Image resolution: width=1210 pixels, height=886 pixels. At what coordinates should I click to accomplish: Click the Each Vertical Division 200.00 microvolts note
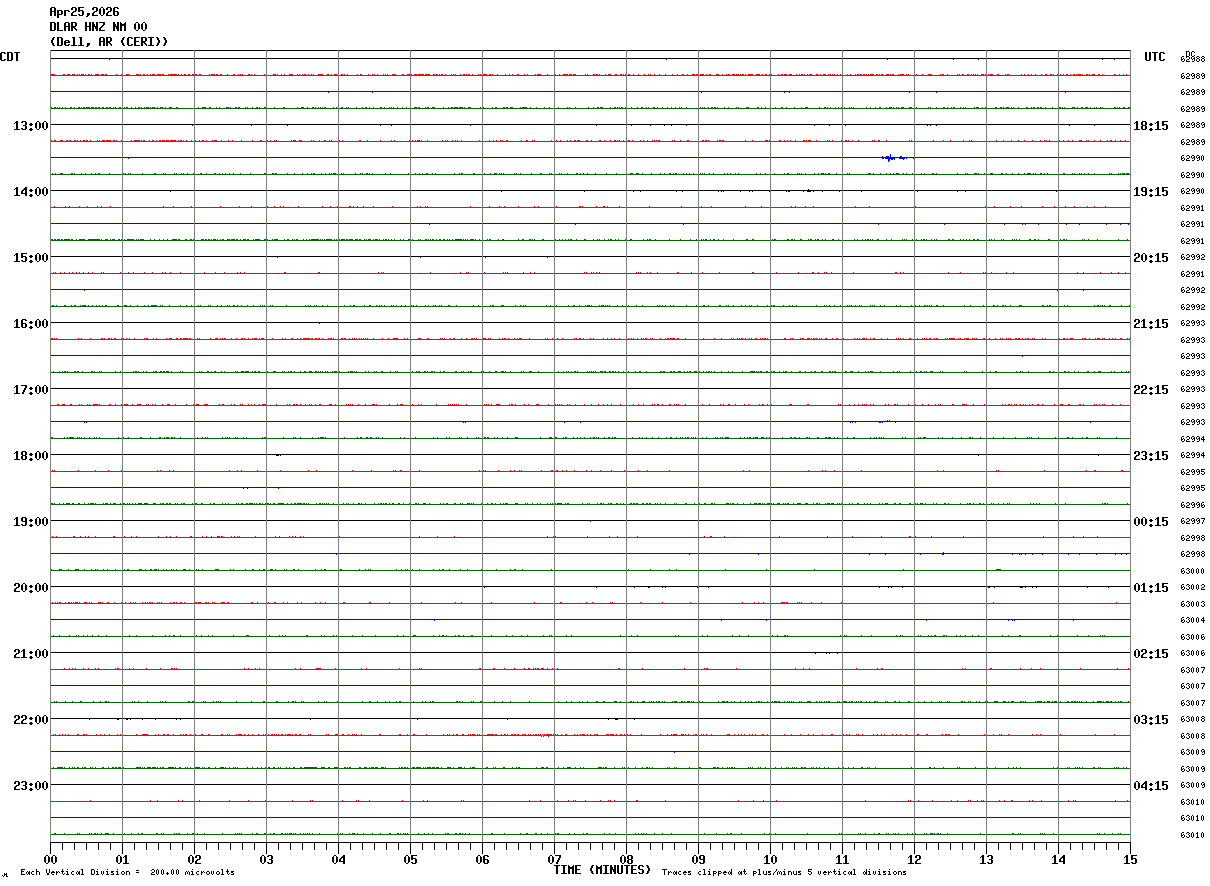127,873
